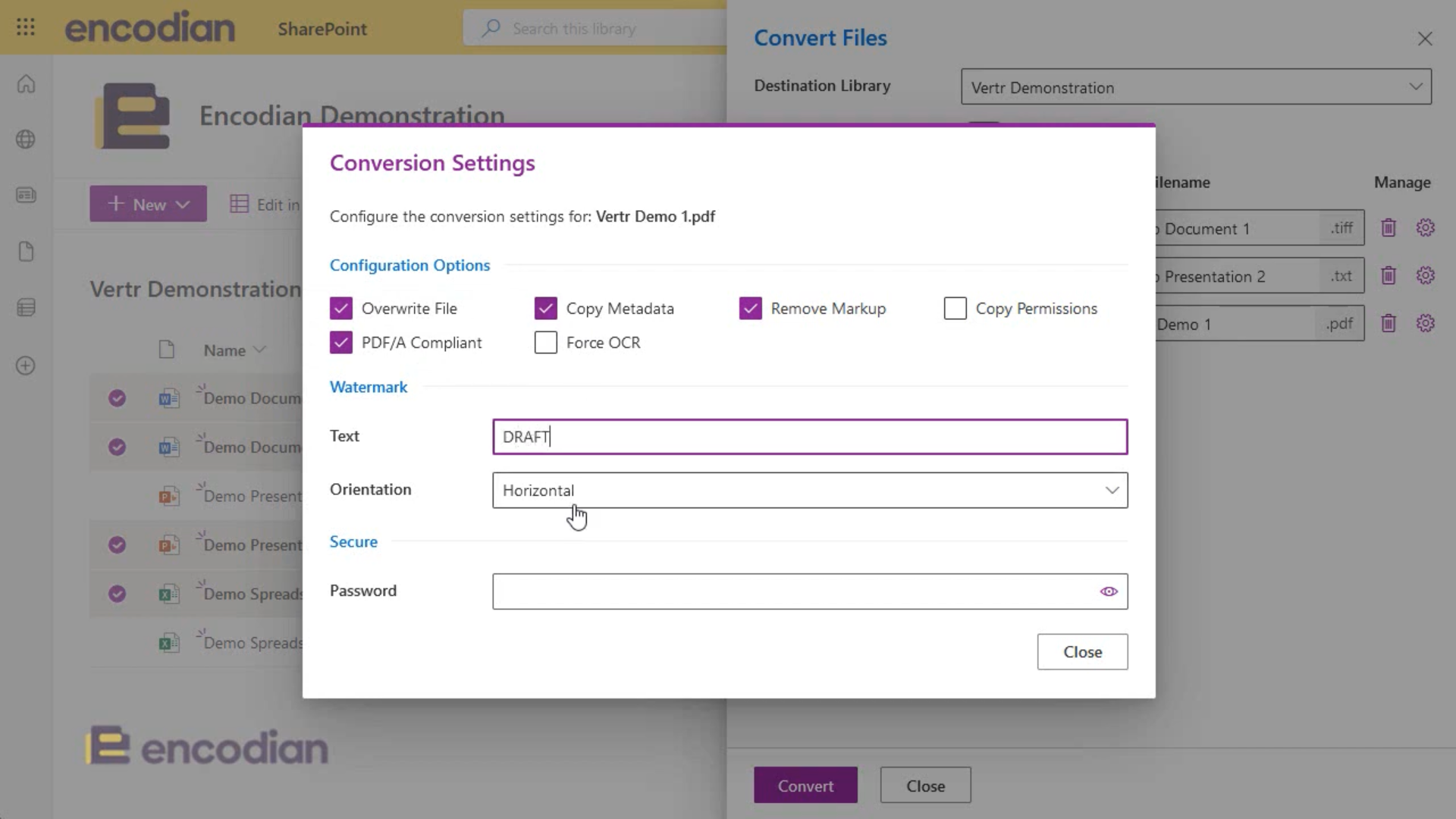The width and height of the screenshot is (1456, 819).
Task: Edit the Document 1 filename field
Action: point(1238,228)
